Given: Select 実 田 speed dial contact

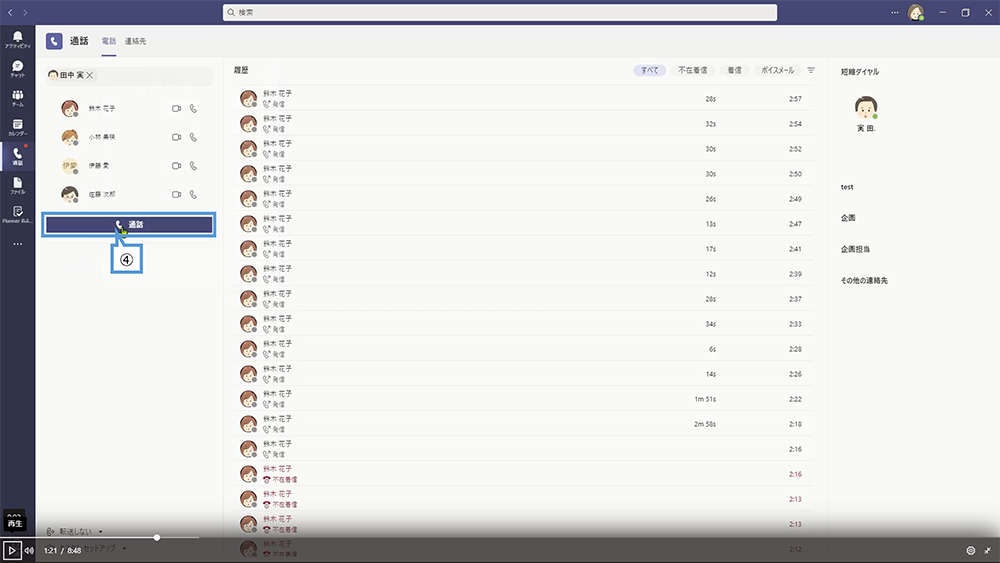Looking at the screenshot, I should point(865,113).
